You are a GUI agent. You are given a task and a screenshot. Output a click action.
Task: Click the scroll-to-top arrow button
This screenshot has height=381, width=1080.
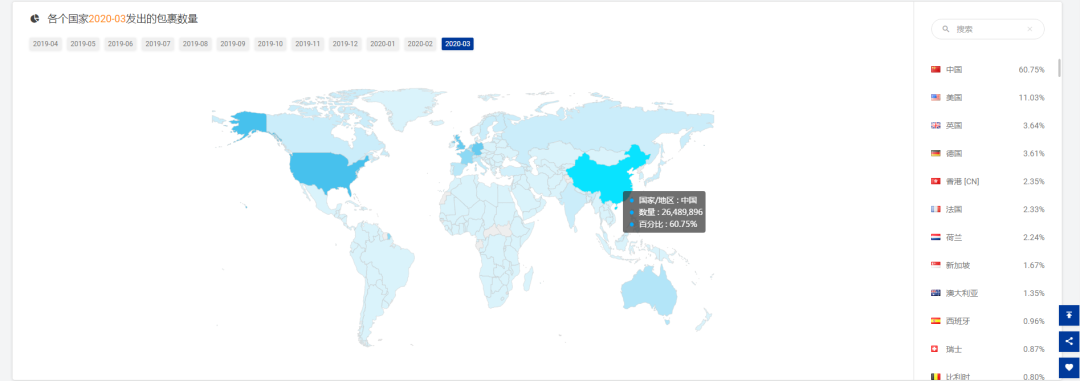click(1069, 316)
